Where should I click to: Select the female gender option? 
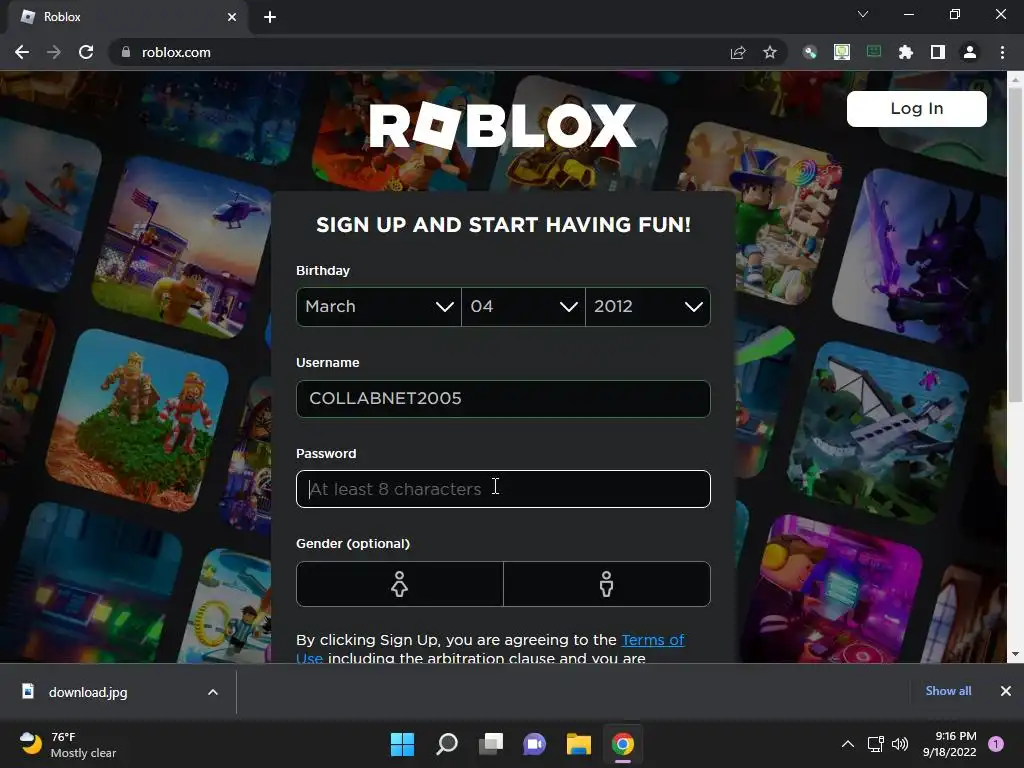point(400,584)
